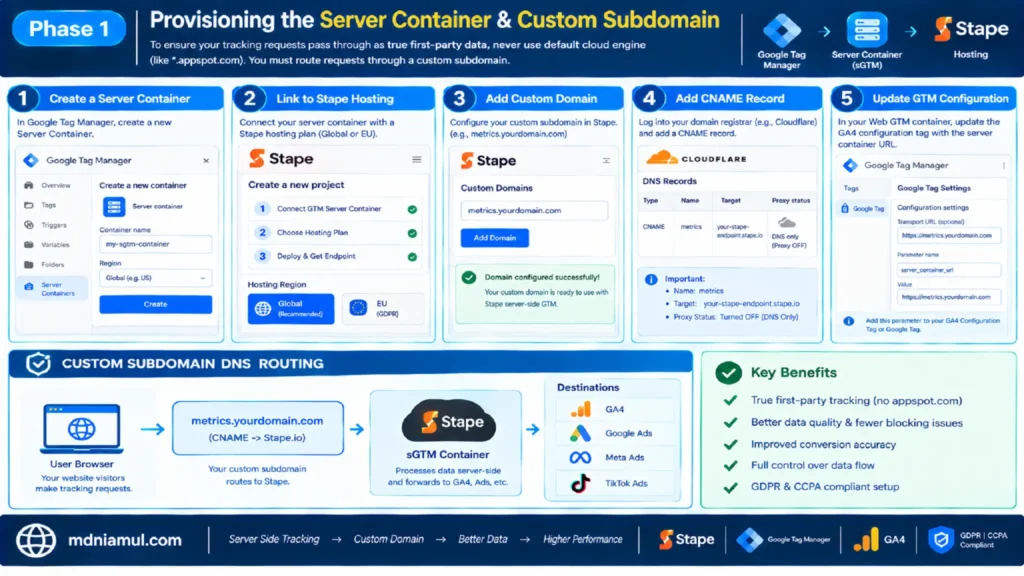Click the Add Domain button
Screen dimensions: 1024x576
(x=494, y=238)
